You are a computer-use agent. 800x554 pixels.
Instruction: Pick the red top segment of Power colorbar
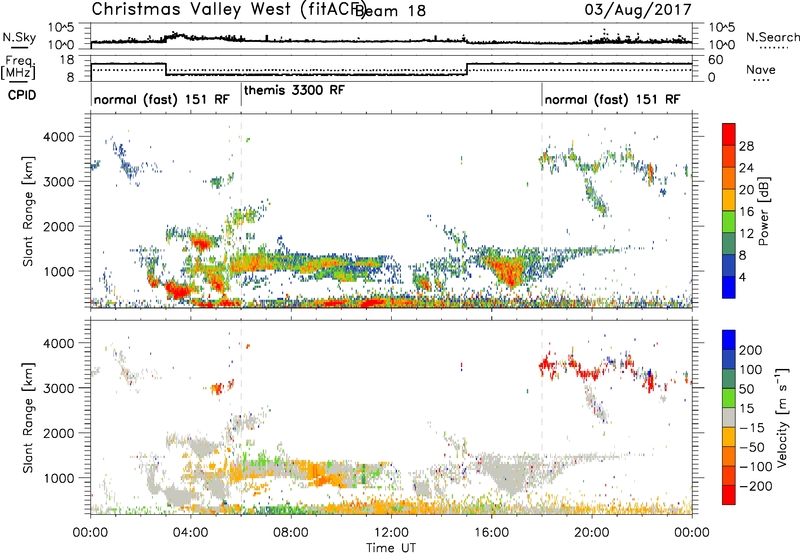tap(729, 134)
